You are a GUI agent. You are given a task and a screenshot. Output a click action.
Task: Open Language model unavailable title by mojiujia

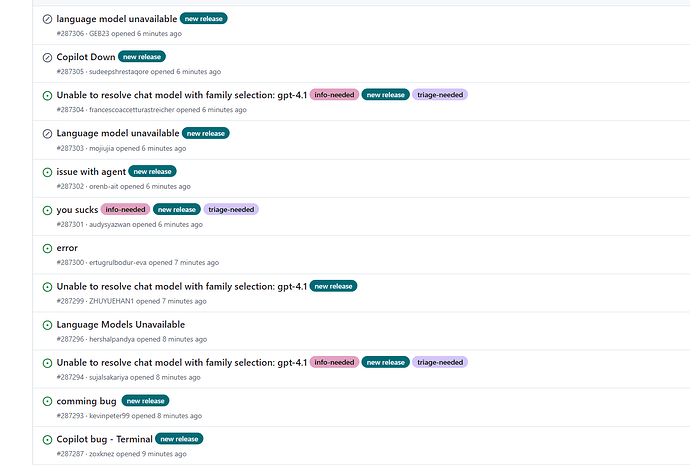click(118, 133)
